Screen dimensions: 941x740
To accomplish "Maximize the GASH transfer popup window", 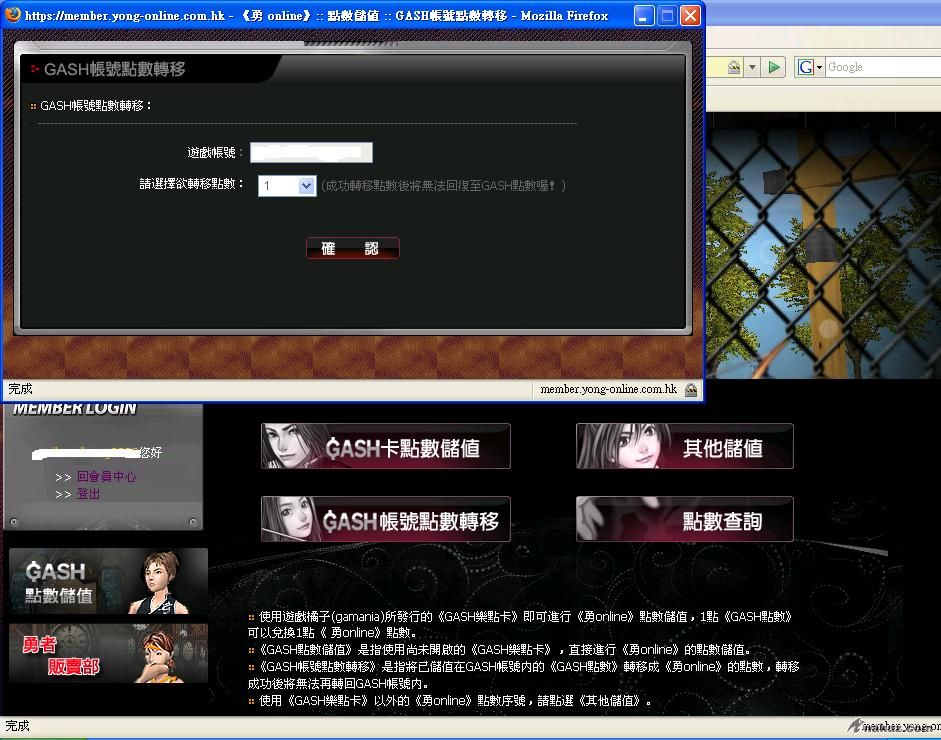I will pos(667,16).
